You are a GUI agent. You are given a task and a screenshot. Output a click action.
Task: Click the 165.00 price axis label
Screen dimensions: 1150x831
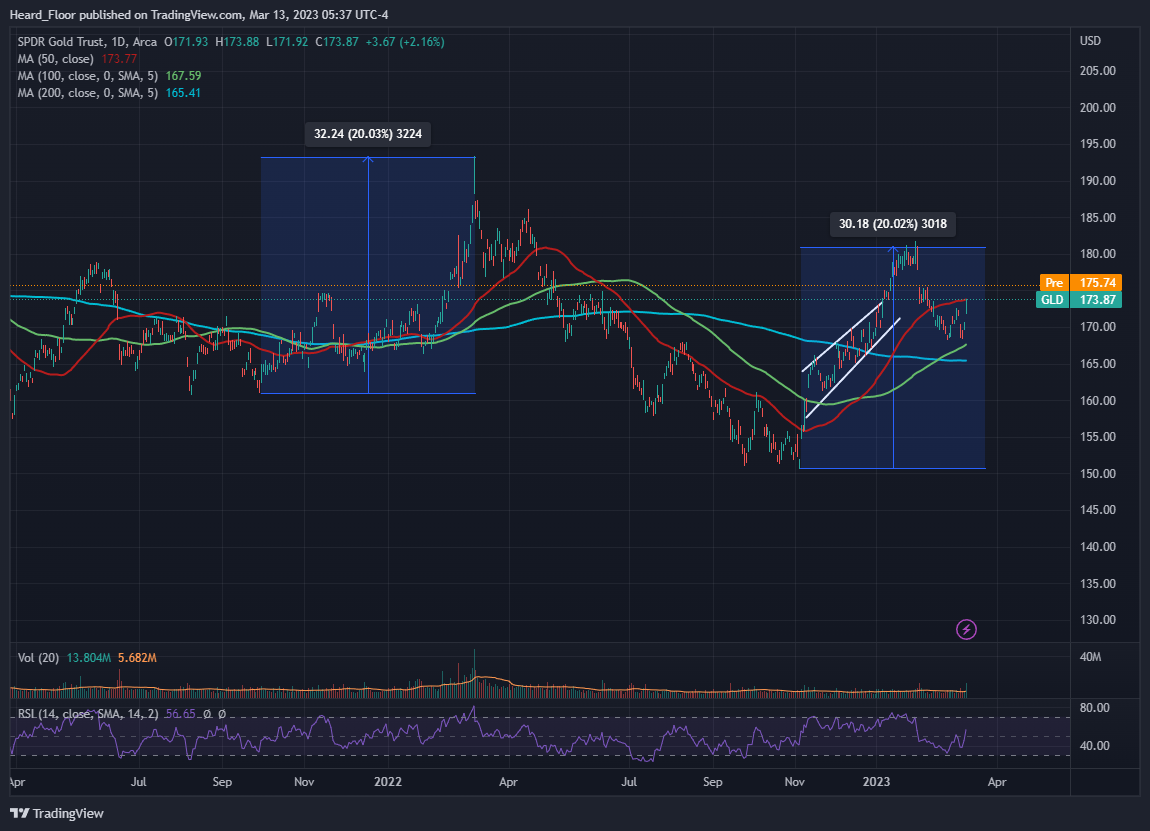1097,364
